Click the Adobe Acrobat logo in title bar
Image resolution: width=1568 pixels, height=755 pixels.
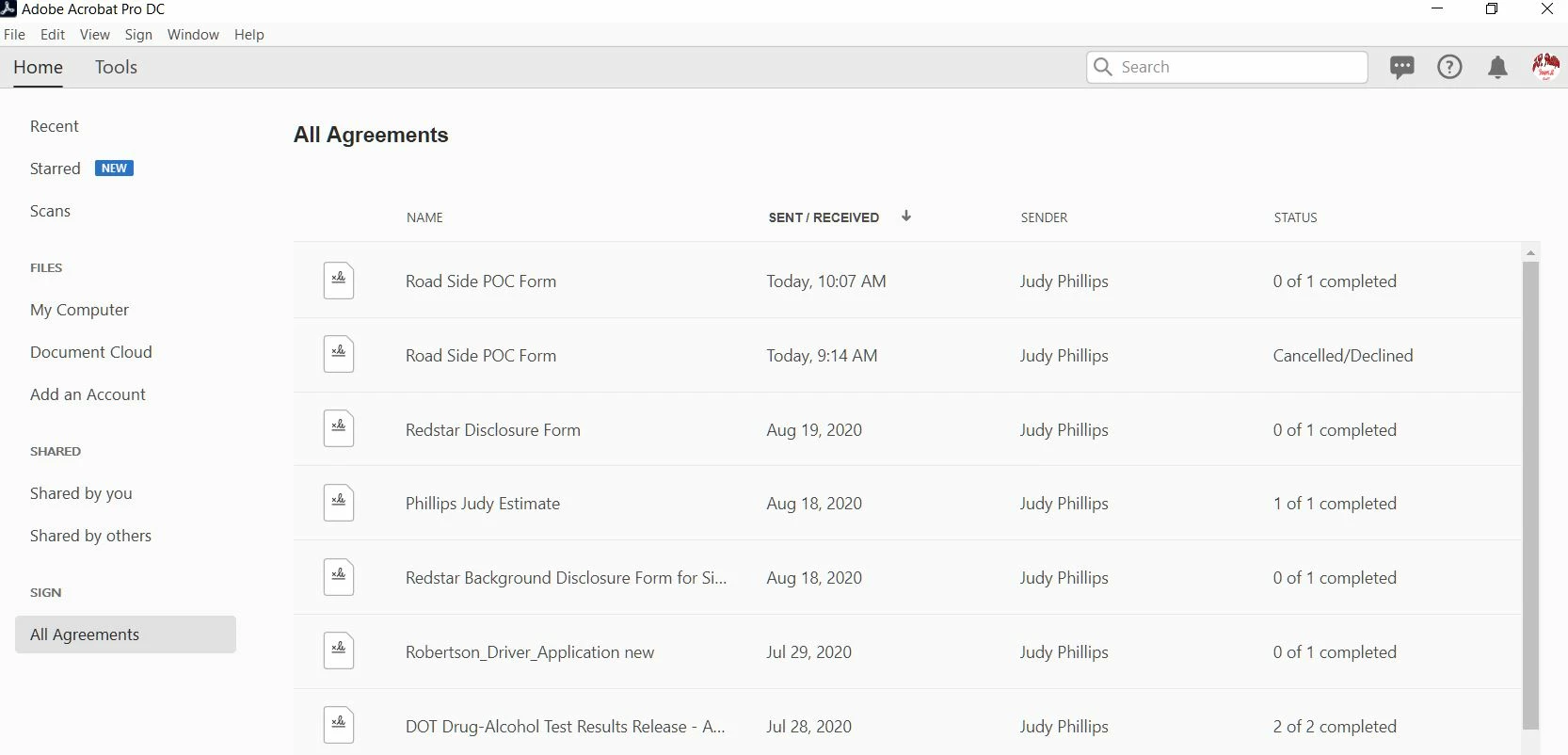[x=8, y=8]
